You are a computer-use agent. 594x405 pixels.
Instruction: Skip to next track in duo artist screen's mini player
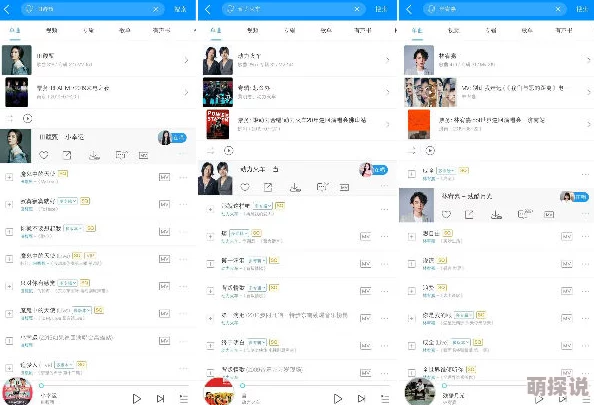point(362,399)
